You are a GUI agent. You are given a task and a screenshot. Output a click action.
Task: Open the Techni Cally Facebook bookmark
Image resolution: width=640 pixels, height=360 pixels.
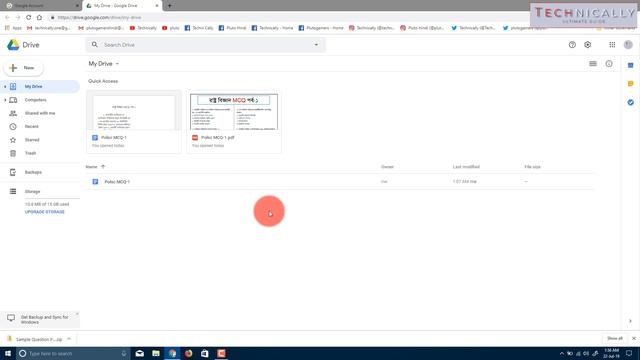click(199, 28)
